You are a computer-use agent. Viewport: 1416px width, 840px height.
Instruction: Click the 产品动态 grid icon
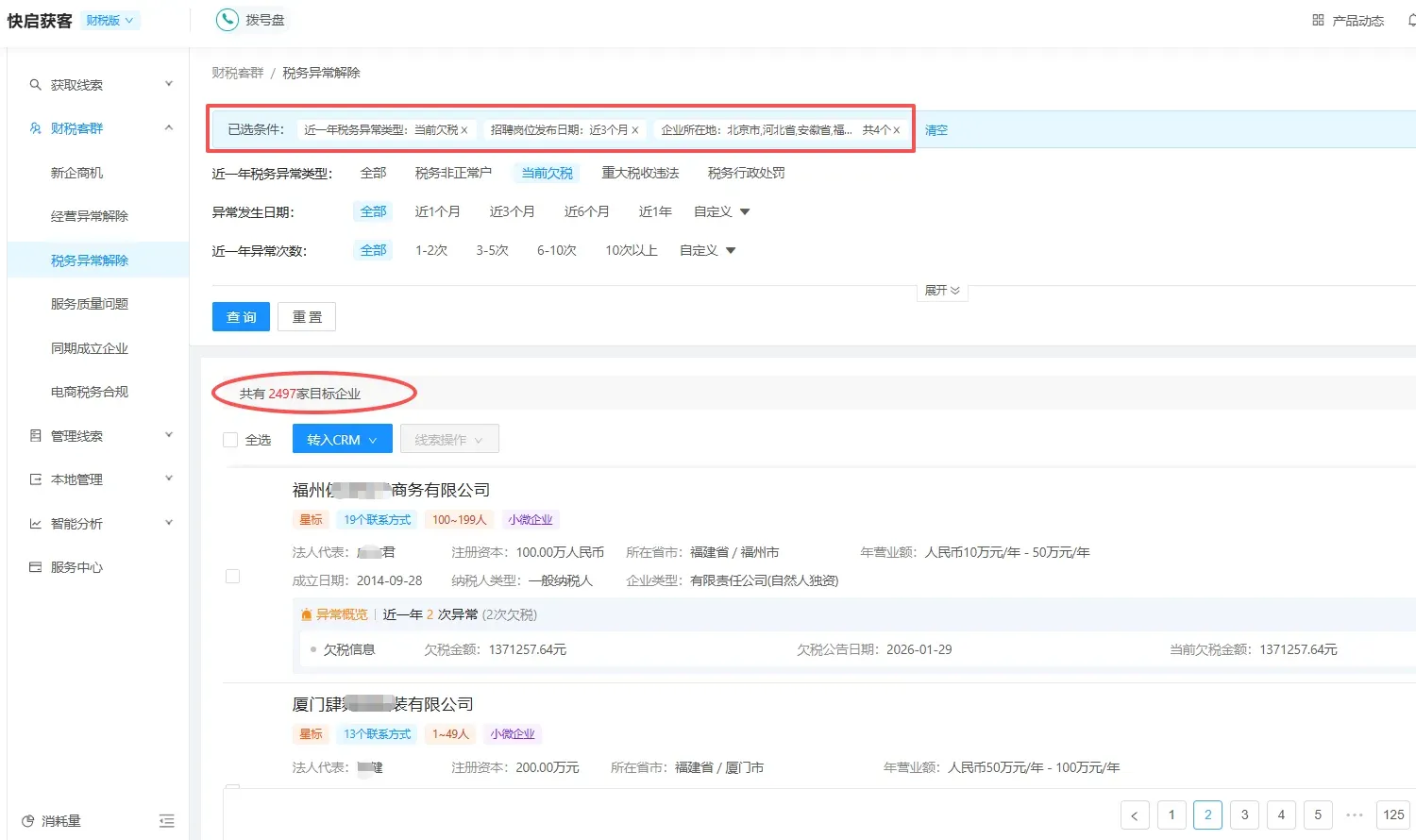coord(1318,20)
